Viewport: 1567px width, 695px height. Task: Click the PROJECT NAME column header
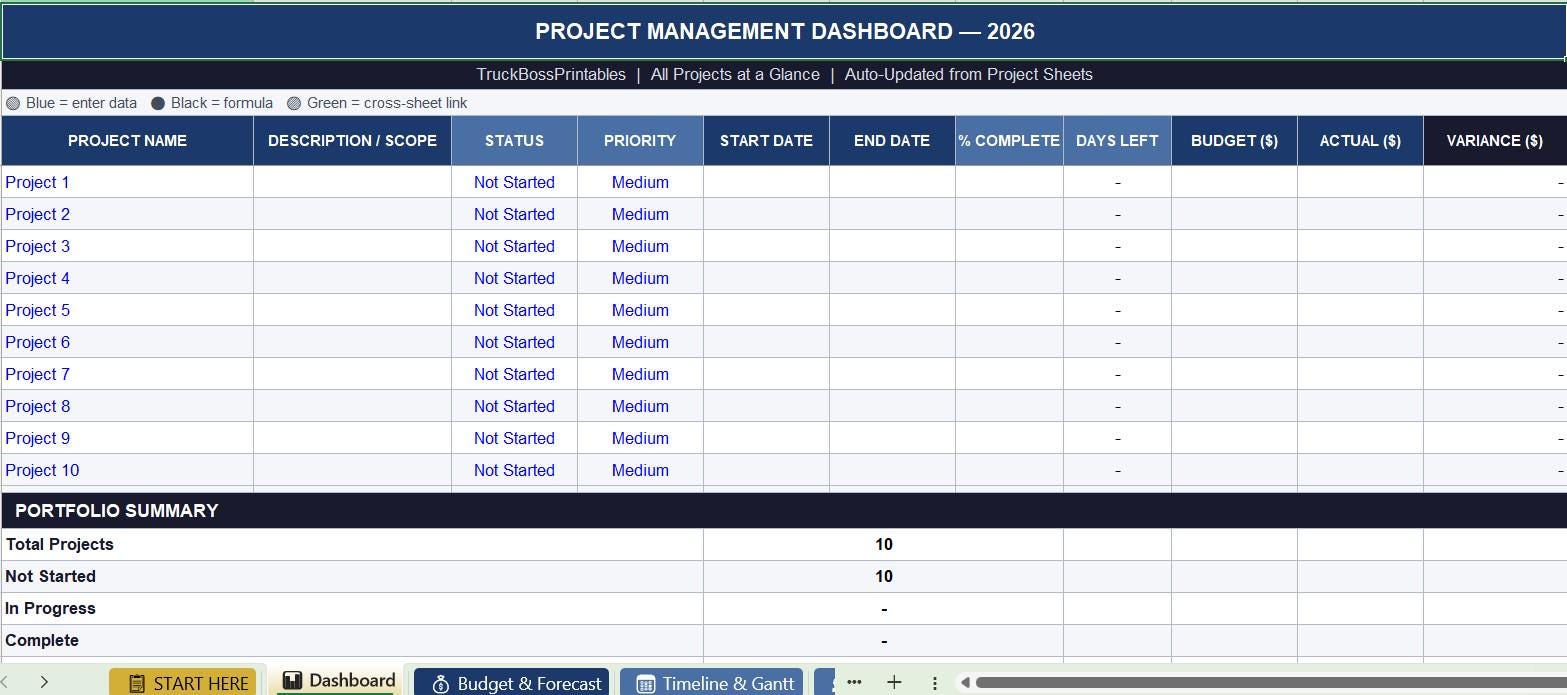(127, 141)
